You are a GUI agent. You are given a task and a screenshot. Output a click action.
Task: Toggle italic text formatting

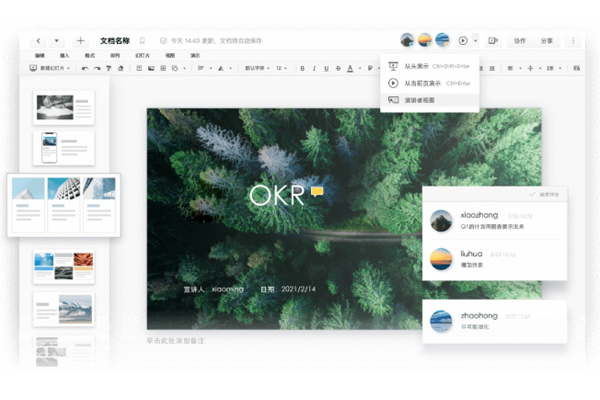click(x=313, y=68)
